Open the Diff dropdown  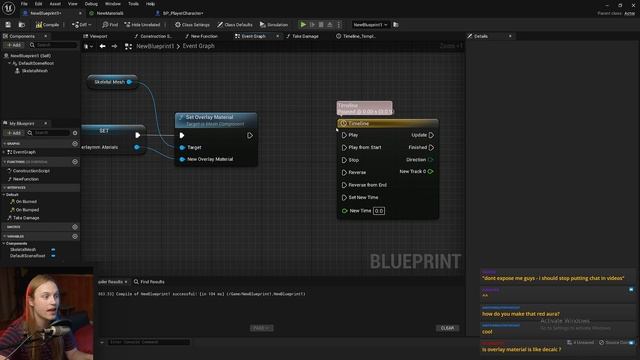(82, 25)
